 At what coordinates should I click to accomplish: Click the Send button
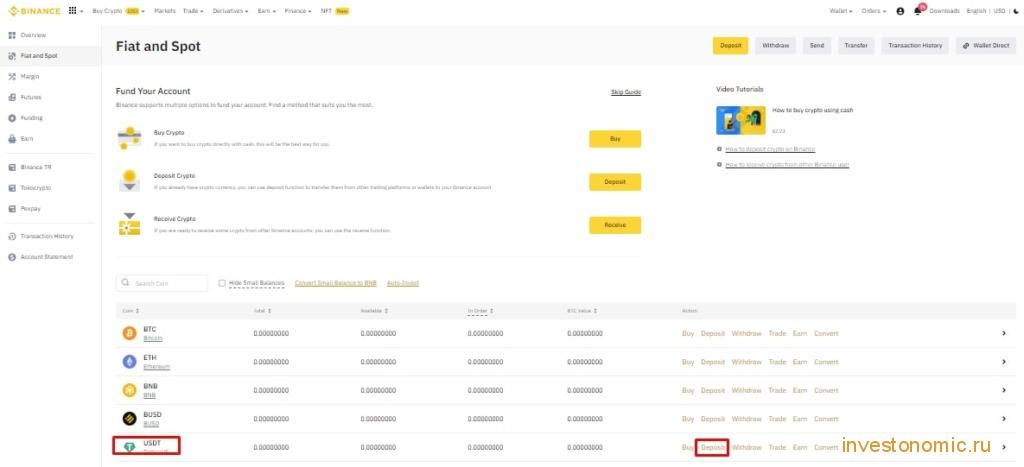click(817, 46)
